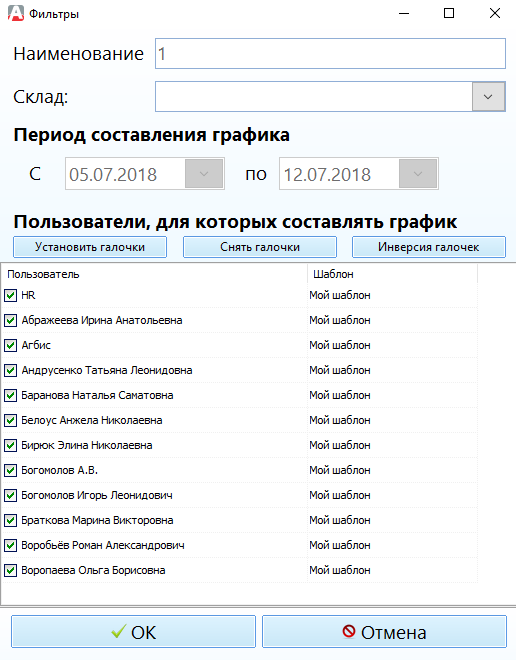Viewport: 516px width, 660px height.
Task: Click the Шаблон column header
Action: (x=393, y=274)
